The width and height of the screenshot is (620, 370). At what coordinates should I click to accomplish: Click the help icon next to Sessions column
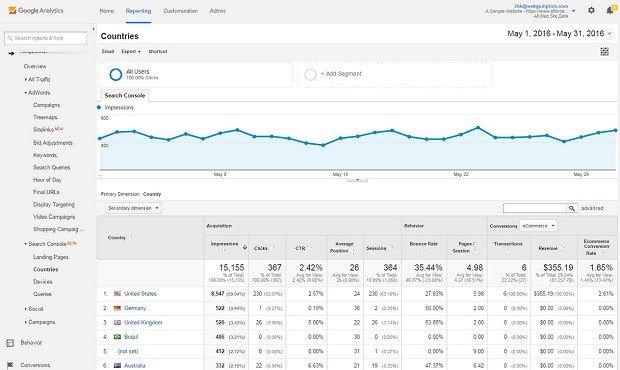[392, 248]
